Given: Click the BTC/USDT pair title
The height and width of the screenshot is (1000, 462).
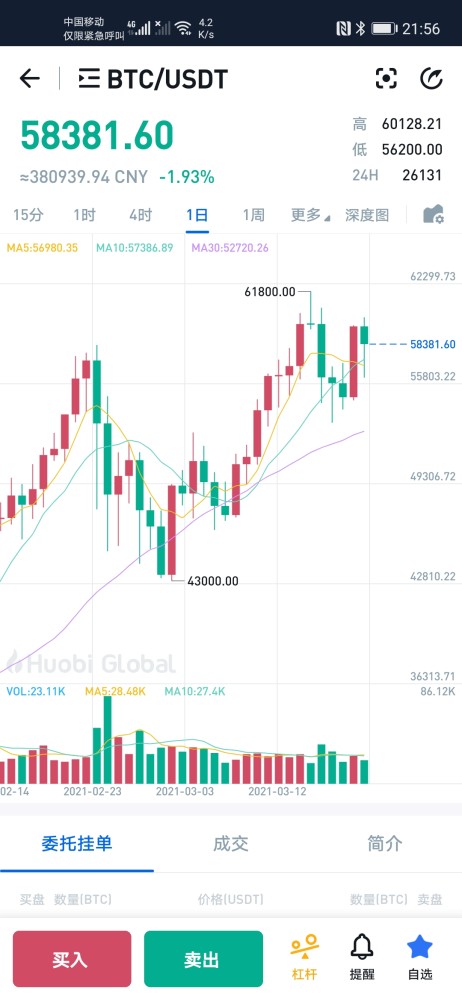Looking at the screenshot, I should (x=167, y=79).
